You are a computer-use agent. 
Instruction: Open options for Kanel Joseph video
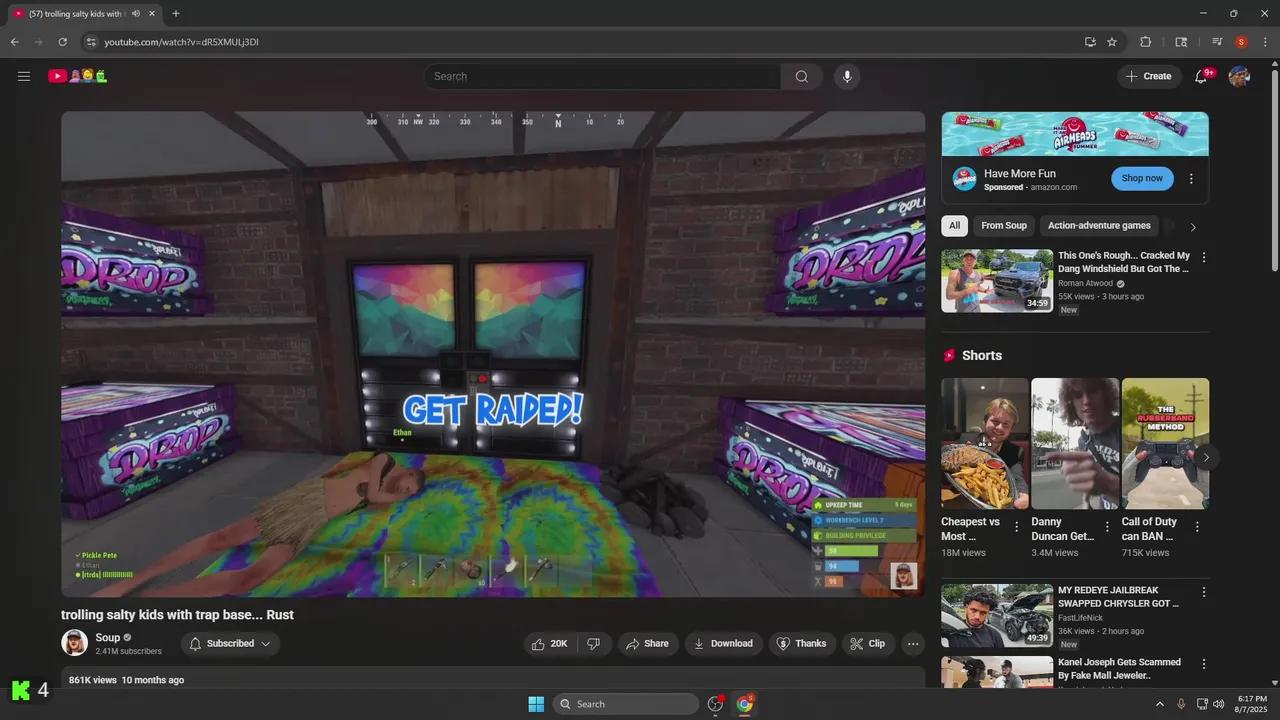coord(1204,664)
